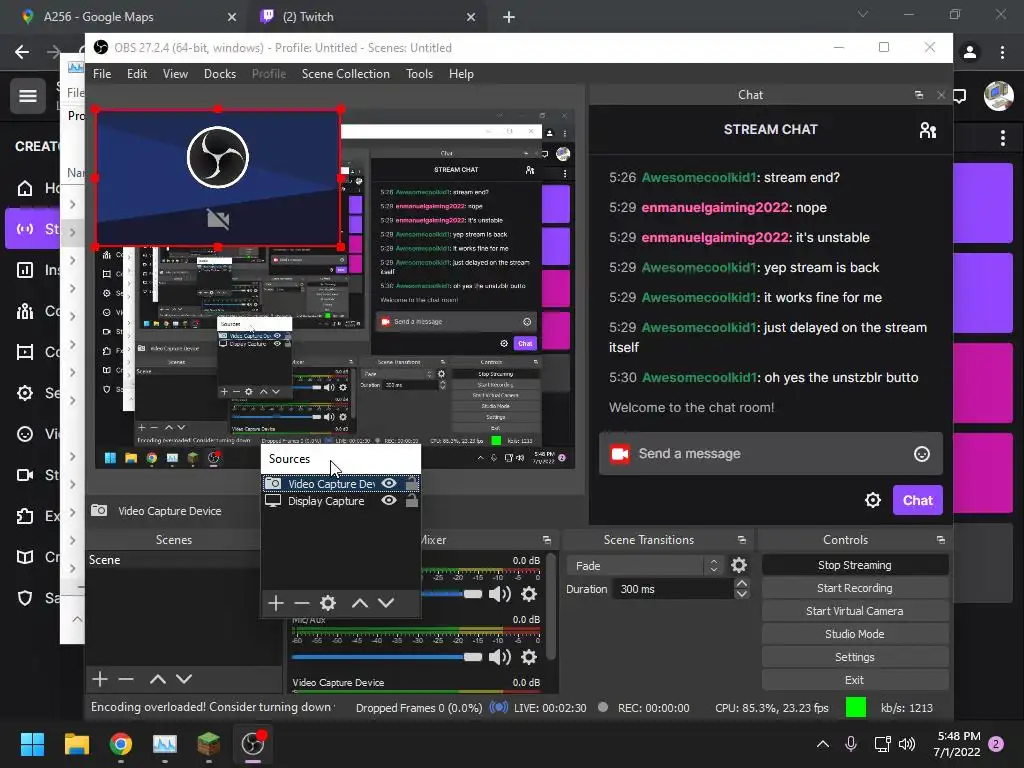Move selected source up
1024x768 pixels.
pyautogui.click(x=360, y=603)
